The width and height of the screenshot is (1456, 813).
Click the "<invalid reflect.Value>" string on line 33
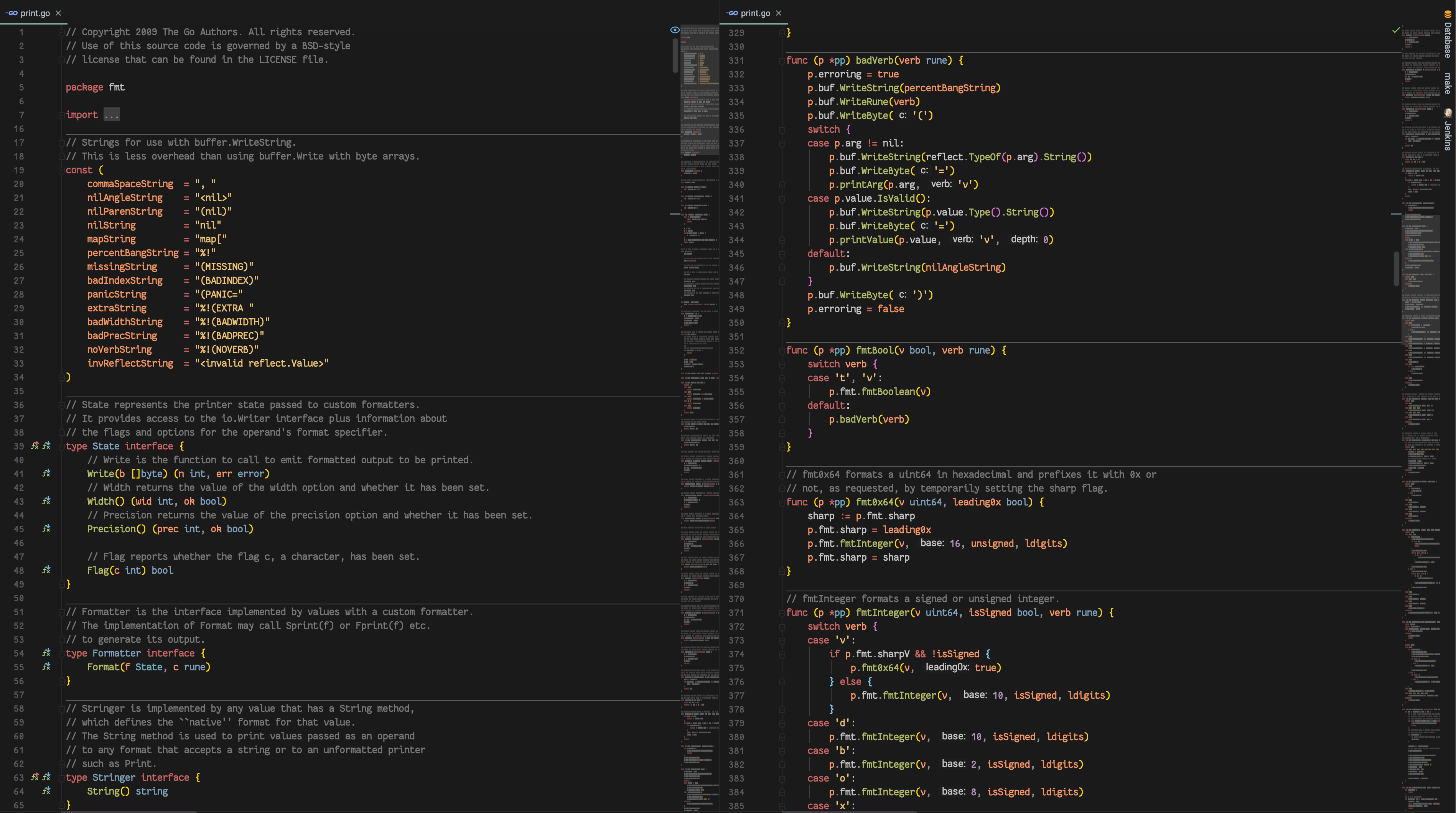(262, 363)
